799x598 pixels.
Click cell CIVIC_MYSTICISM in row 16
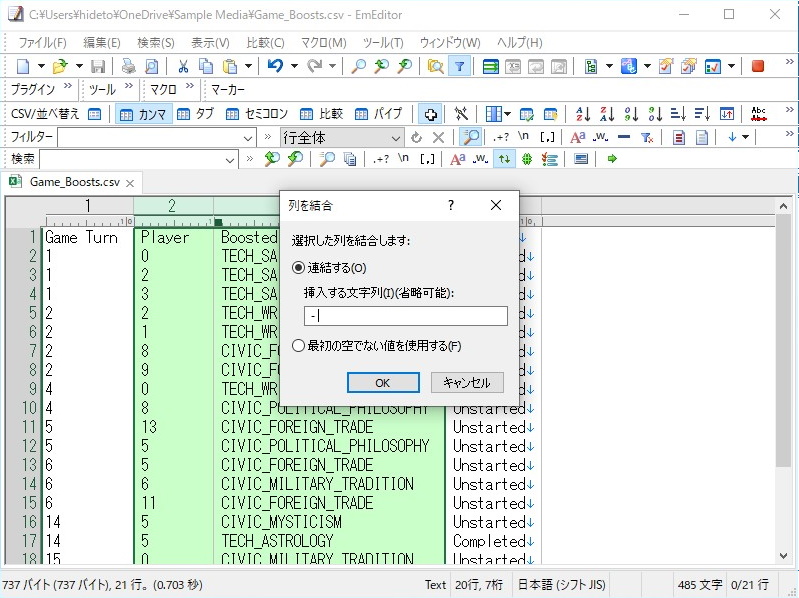pyautogui.click(x=281, y=522)
